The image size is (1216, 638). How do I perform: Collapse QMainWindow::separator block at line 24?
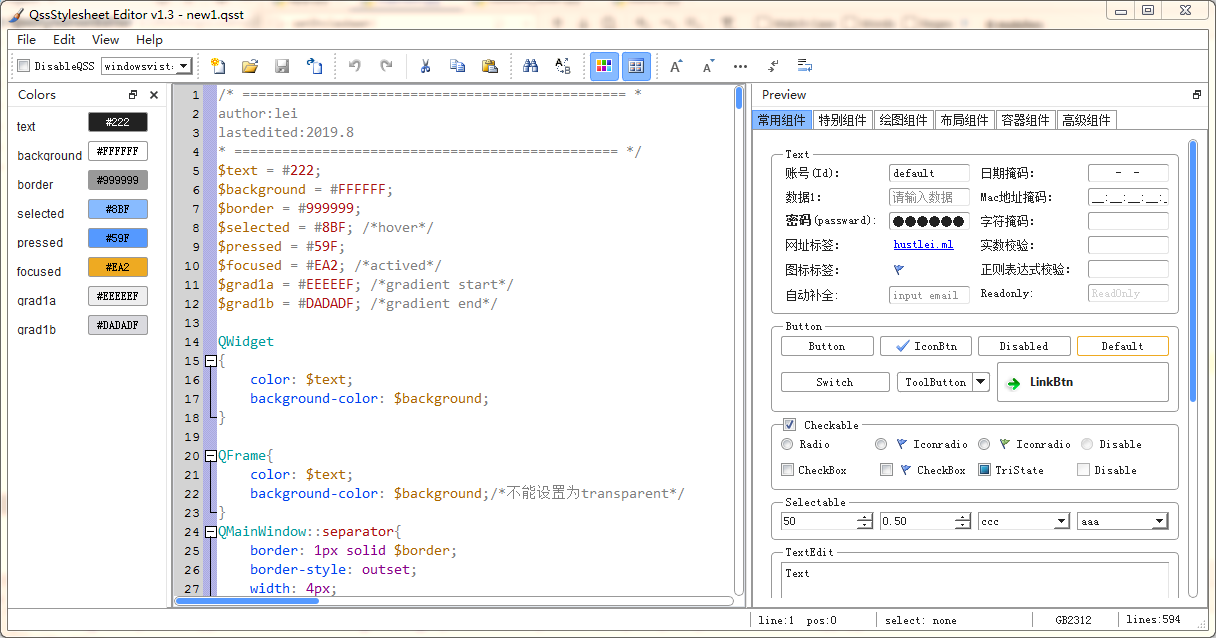tap(210, 532)
